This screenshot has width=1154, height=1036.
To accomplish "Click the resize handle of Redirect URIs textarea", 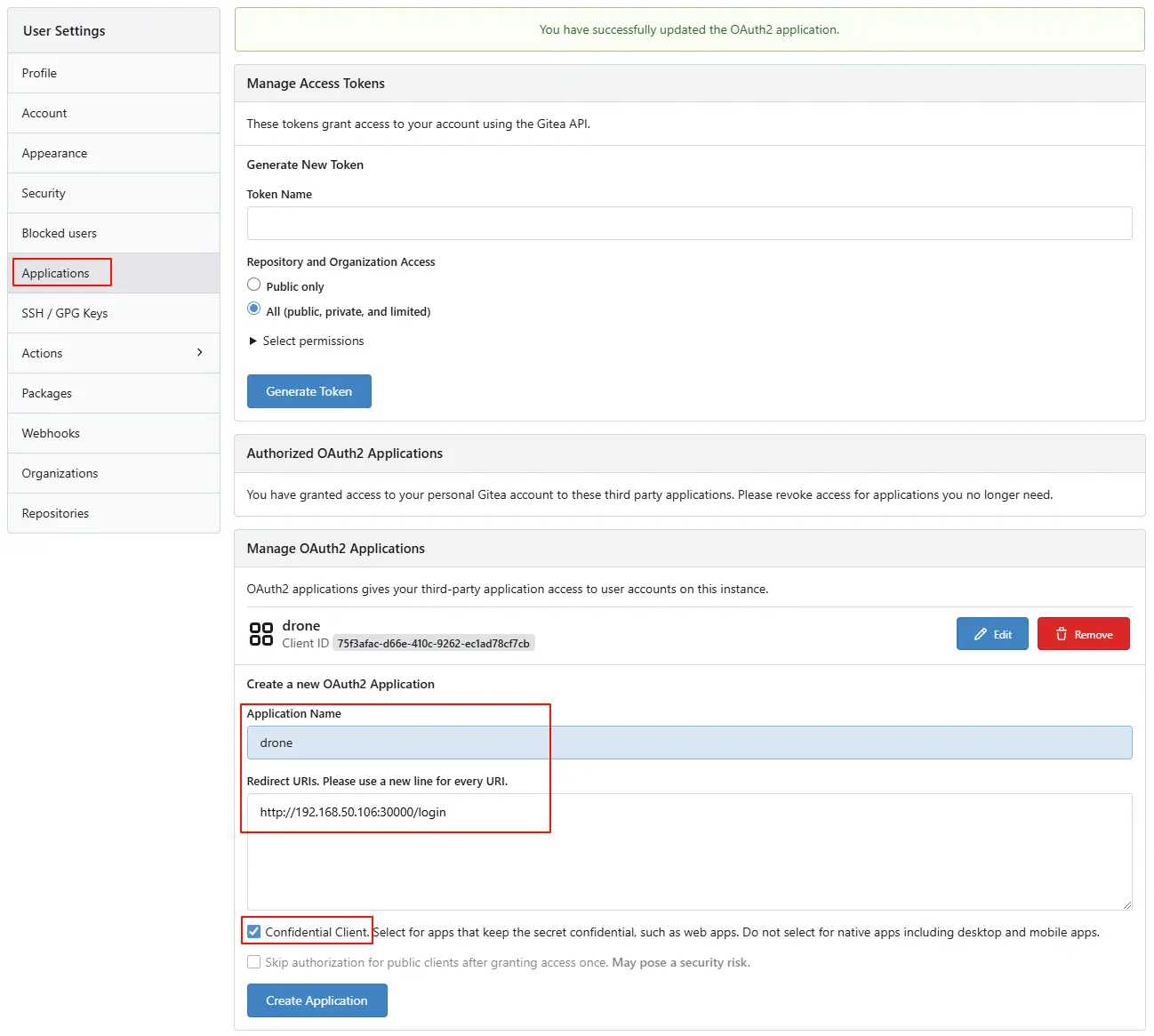I will click(1126, 904).
